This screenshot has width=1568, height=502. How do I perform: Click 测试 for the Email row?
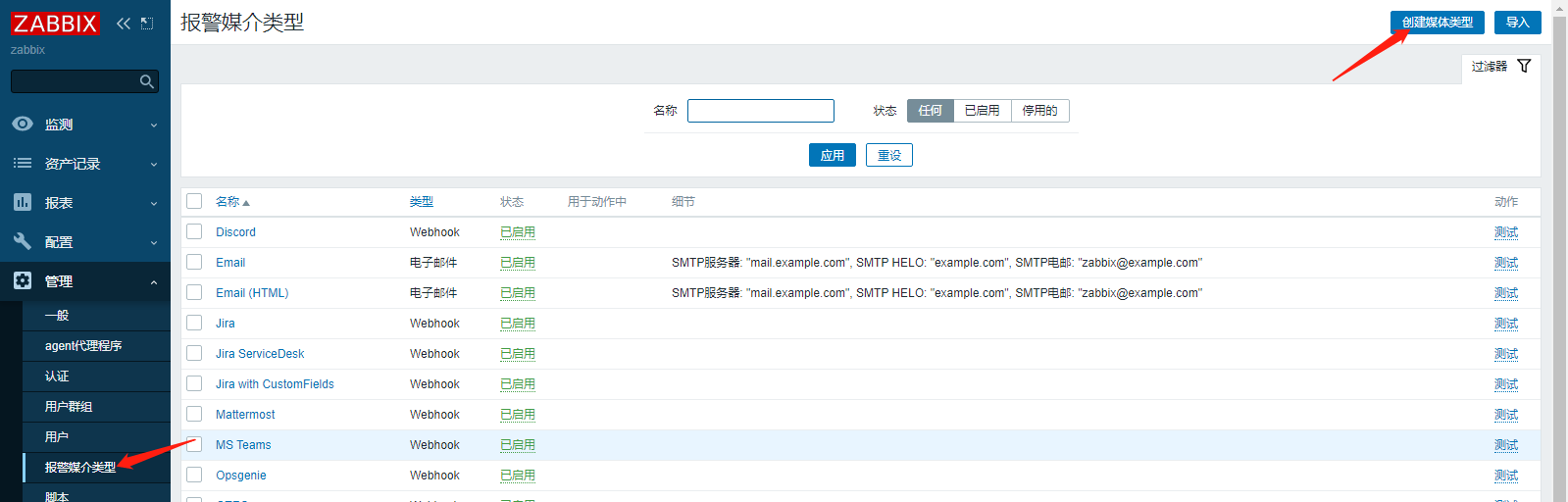(1506, 263)
